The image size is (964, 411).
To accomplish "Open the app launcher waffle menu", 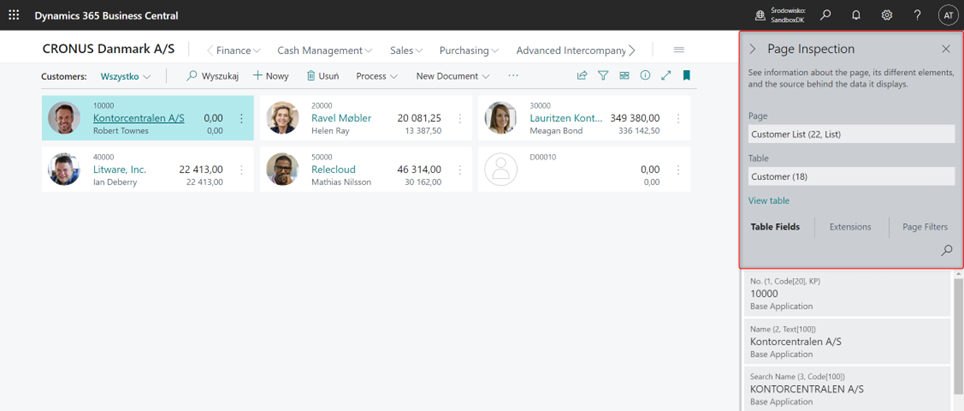I will [x=14, y=15].
